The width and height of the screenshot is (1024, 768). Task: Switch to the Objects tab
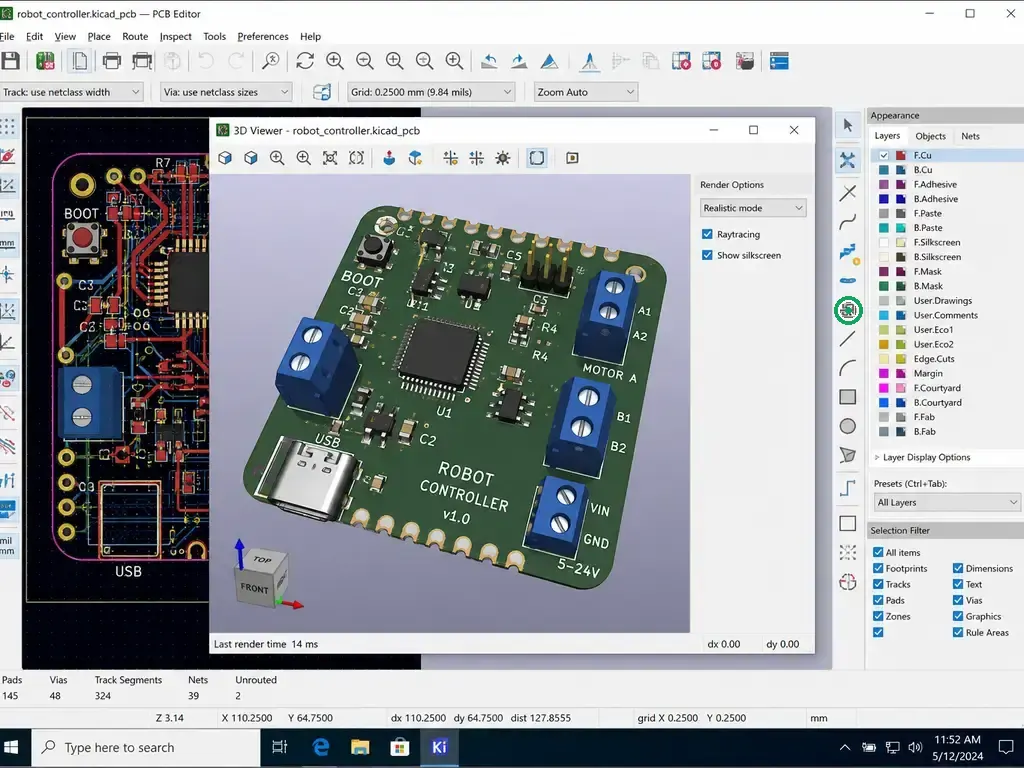pyautogui.click(x=930, y=136)
